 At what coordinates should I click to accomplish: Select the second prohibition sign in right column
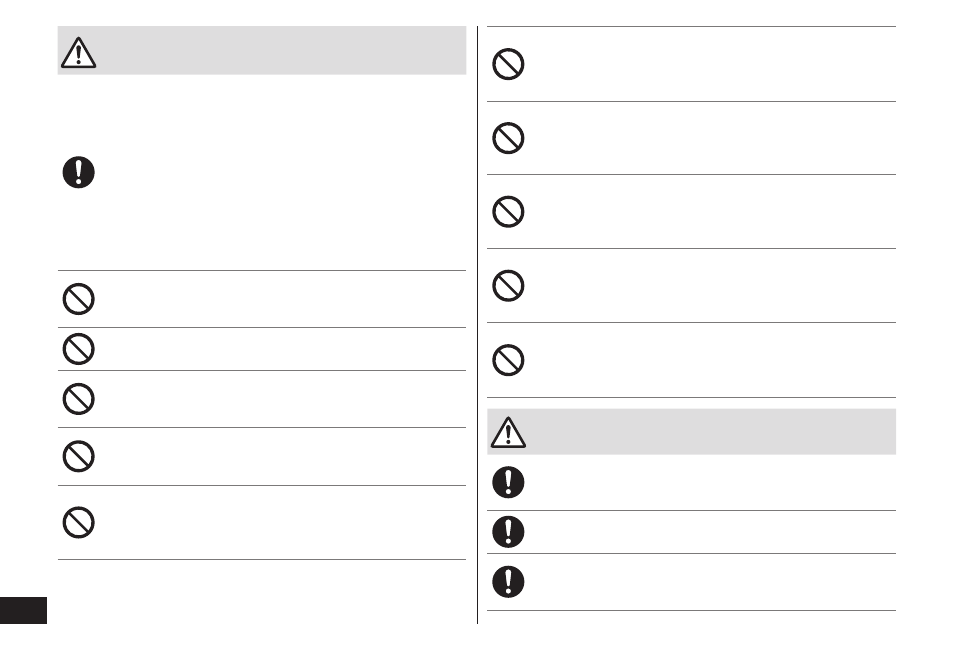(x=508, y=138)
